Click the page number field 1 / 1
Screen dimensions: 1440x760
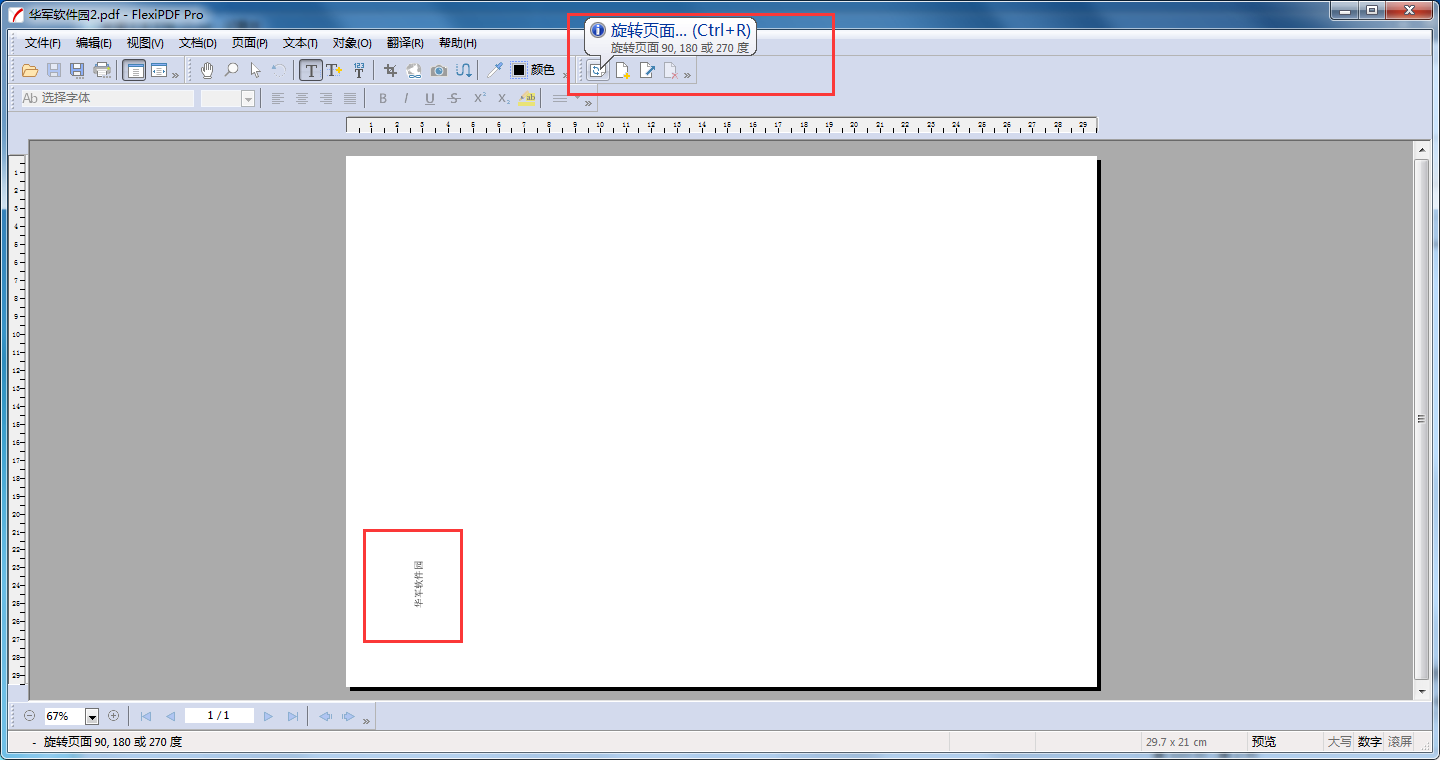(219, 716)
